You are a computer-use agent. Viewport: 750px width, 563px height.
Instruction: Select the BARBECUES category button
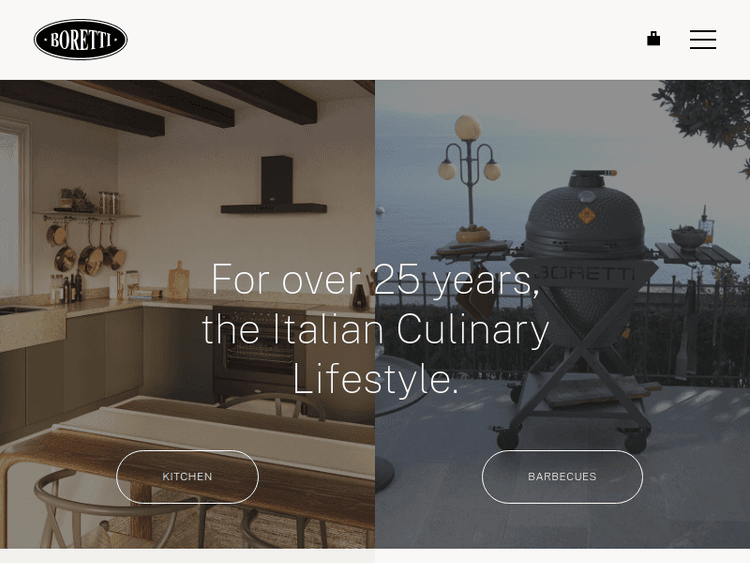[562, 476]
